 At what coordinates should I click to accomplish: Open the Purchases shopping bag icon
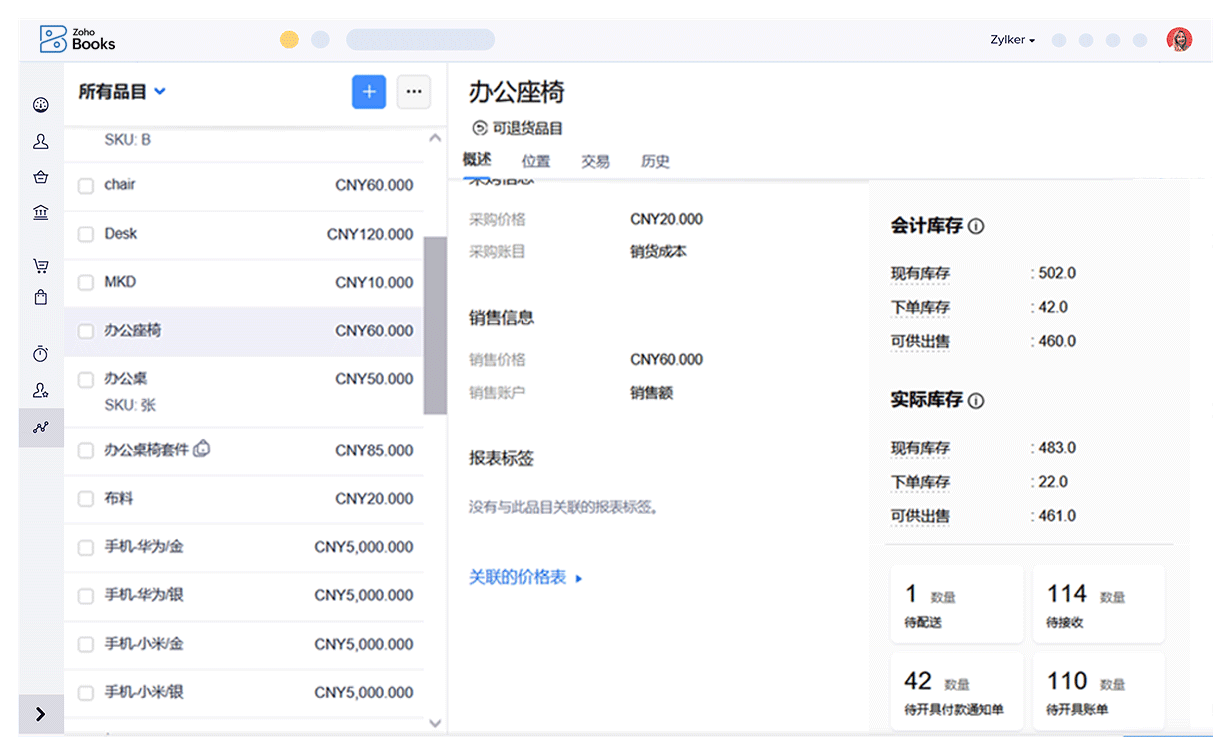tap(41, 297)
